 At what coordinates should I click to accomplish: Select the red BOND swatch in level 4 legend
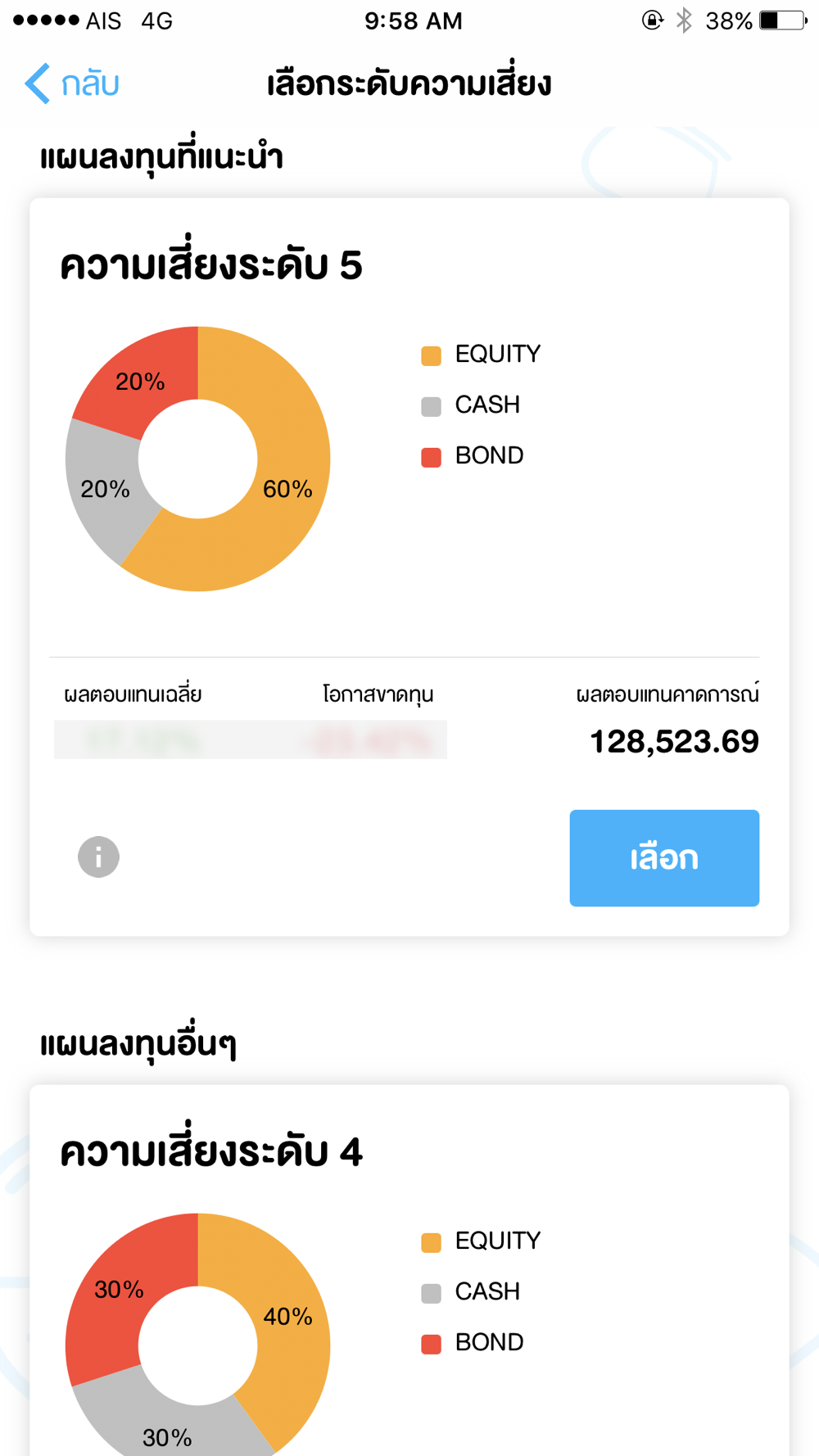pyautogui.click(x=431, y=1344)
